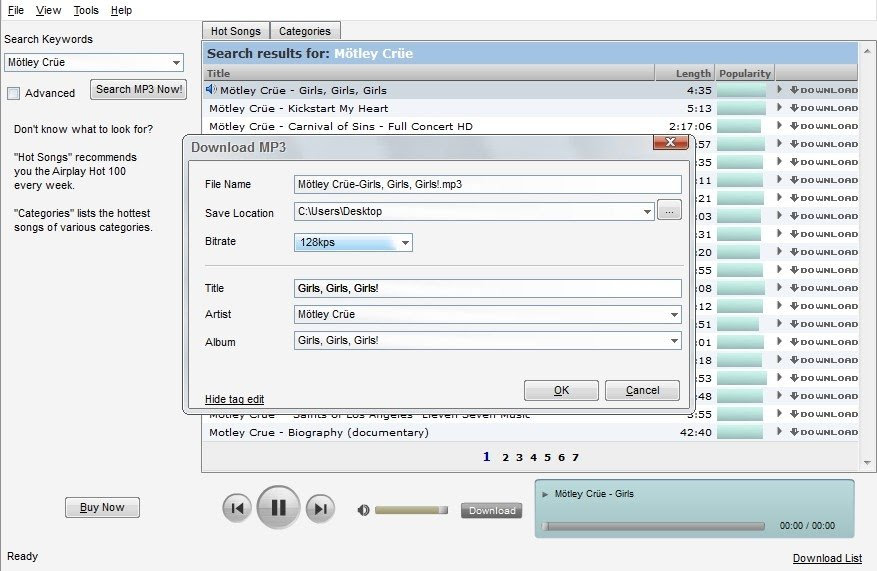
Task: Open the Help menu
Action: point(121,10)
